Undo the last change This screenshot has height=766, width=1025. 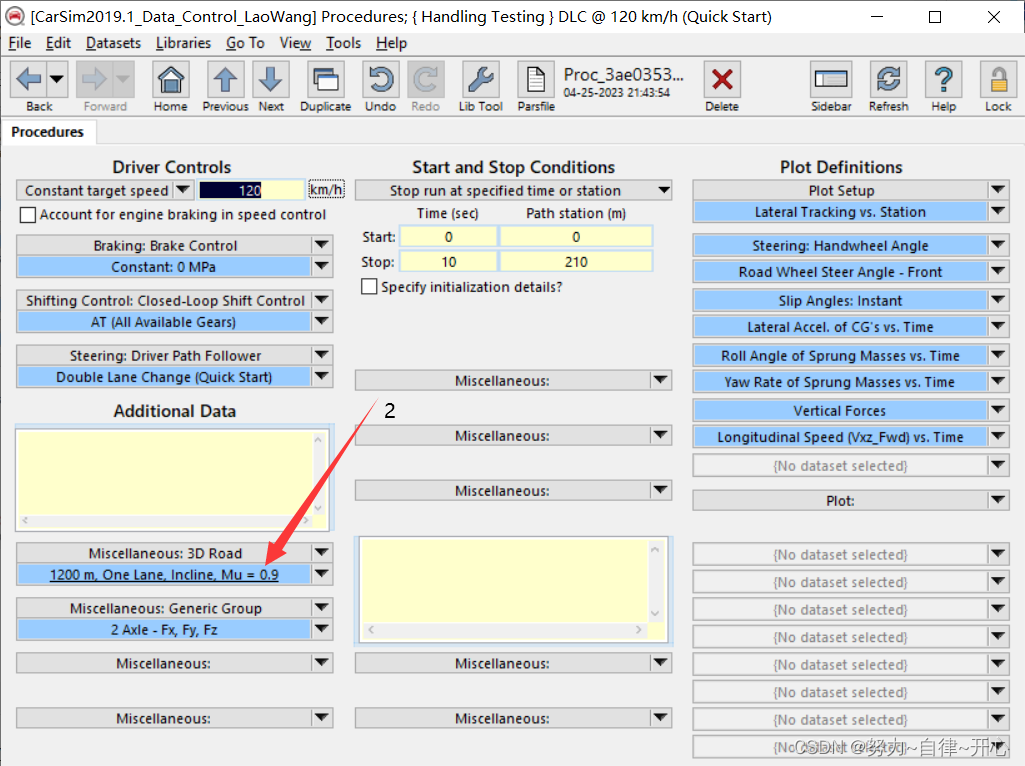point(380,80)
